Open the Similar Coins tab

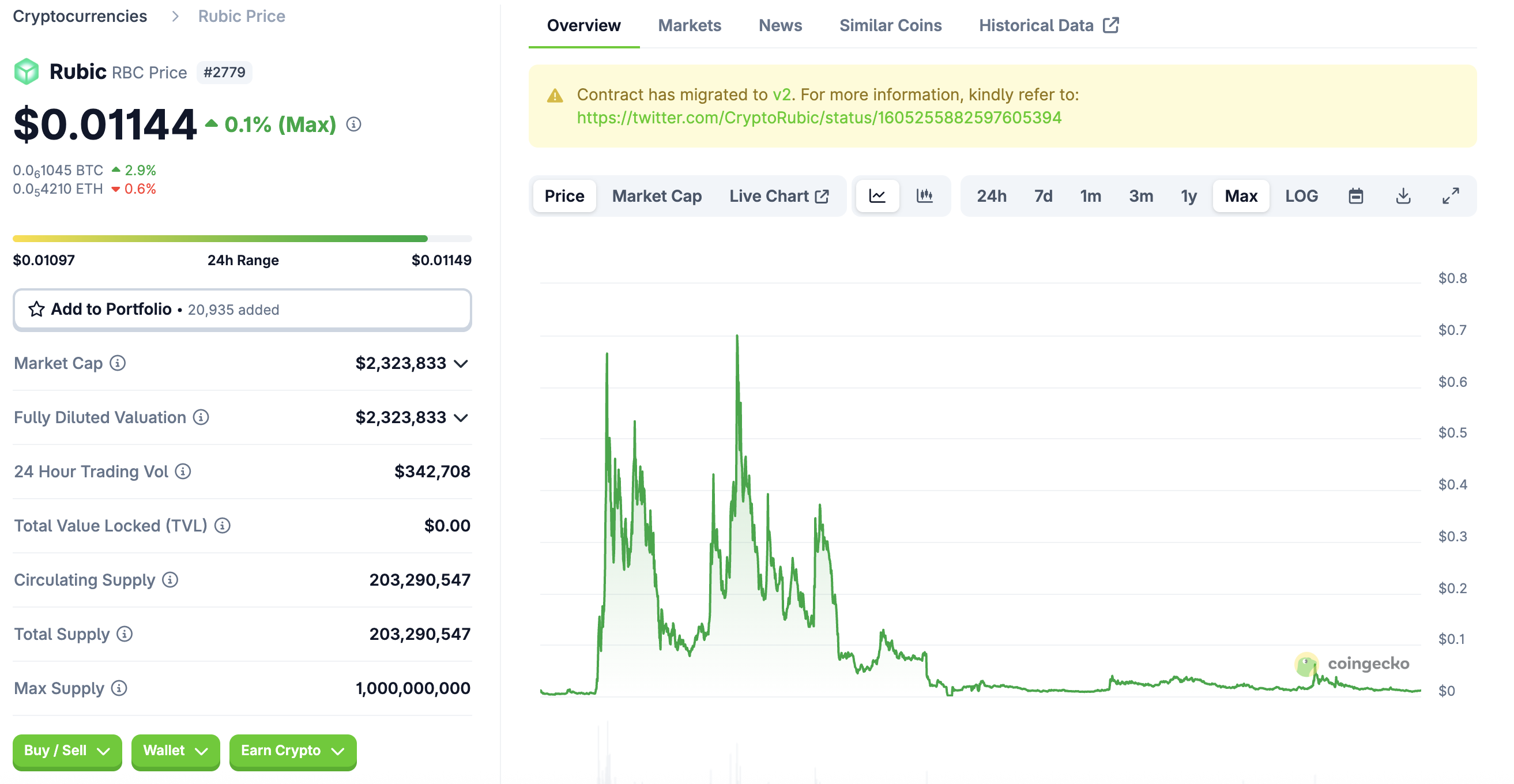click(890, 25)
